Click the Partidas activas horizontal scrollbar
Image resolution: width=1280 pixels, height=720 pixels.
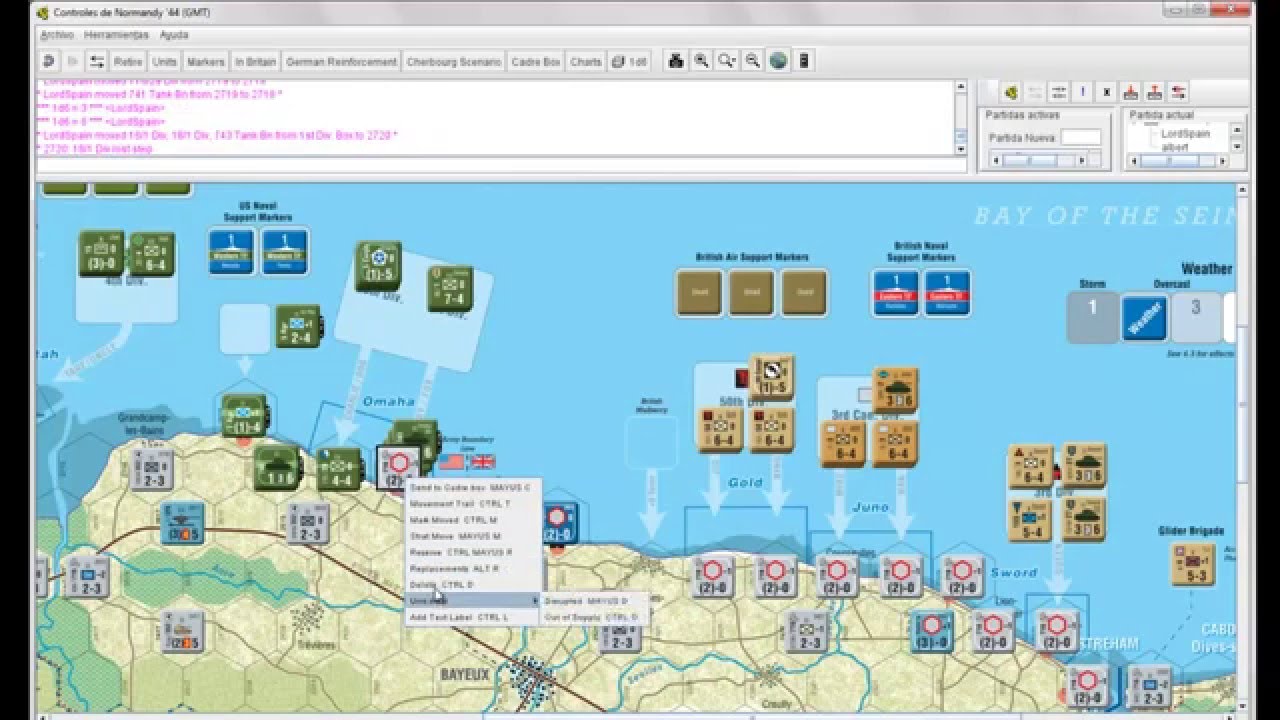pyautogui.click(x=1039, y=160)
